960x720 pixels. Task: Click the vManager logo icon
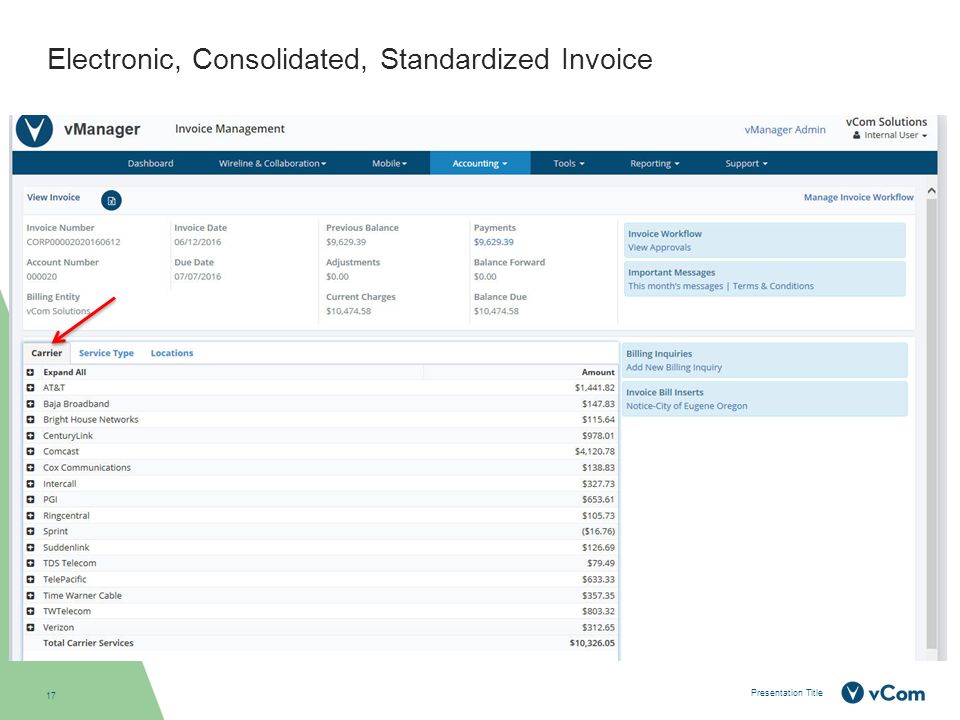pos(34,130)
